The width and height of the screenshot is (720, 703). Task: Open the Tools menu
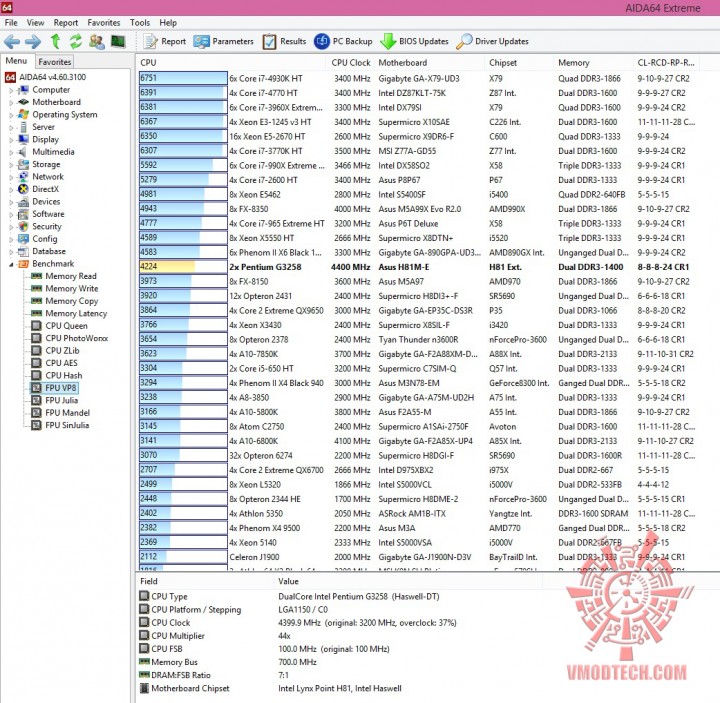point(140,22)
